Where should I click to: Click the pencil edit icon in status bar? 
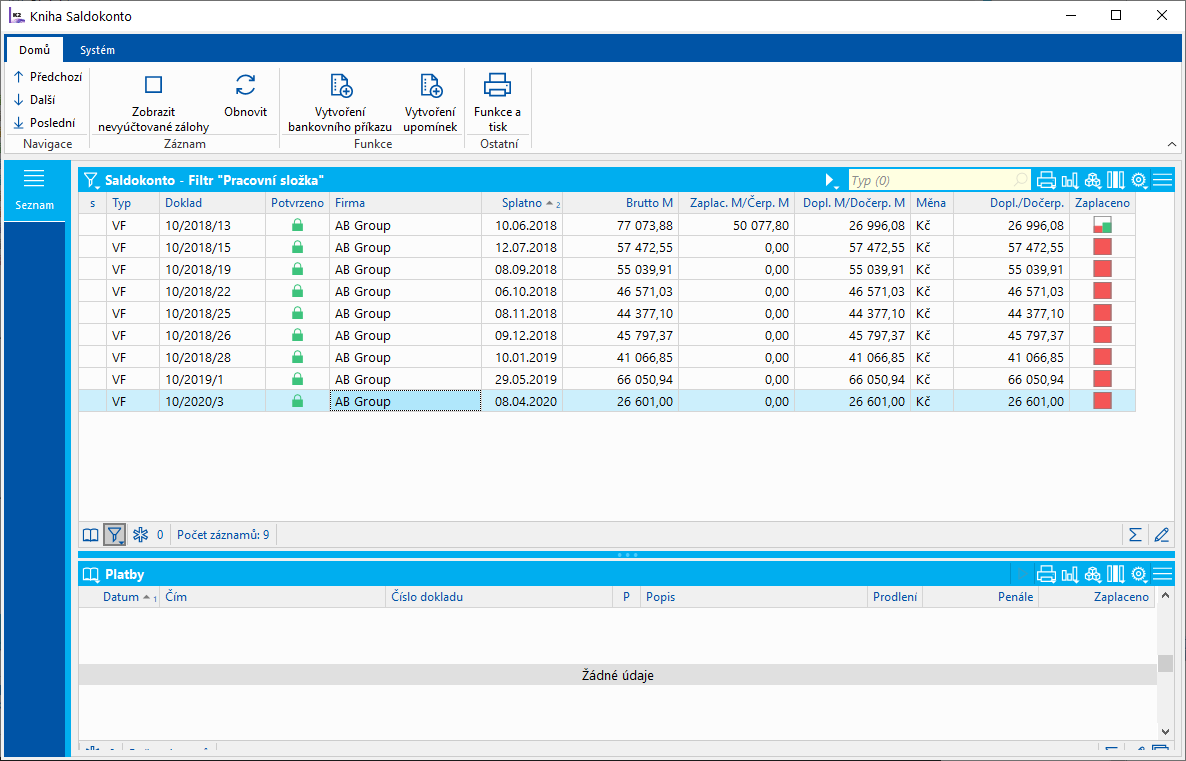click(1161, 535)
